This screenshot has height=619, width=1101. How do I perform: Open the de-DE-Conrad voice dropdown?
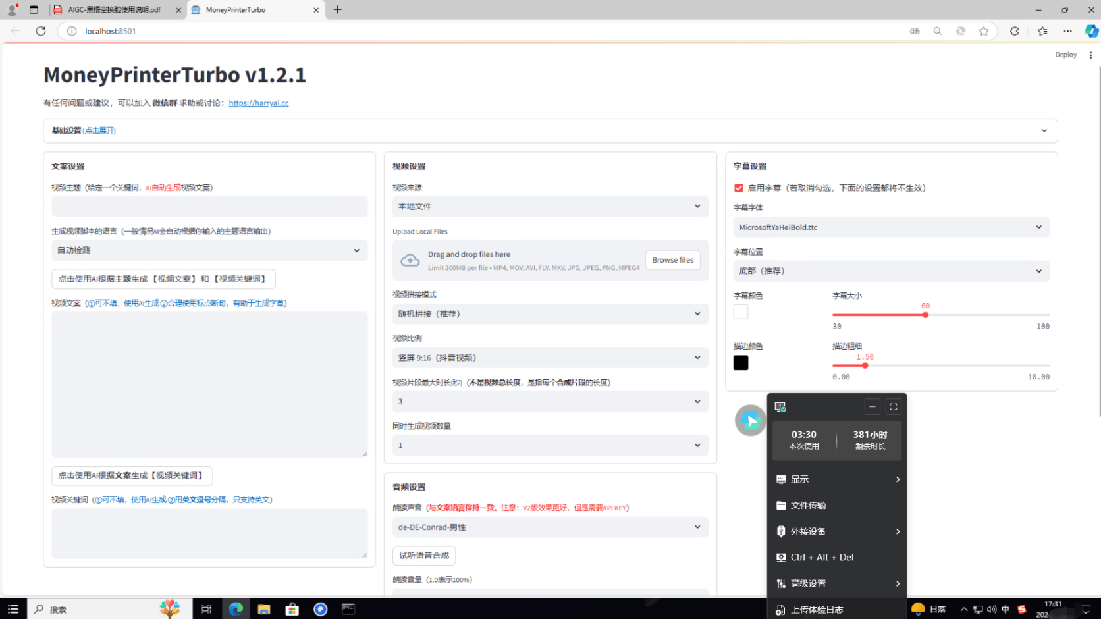pyautogui.click(x=550, y=527)
